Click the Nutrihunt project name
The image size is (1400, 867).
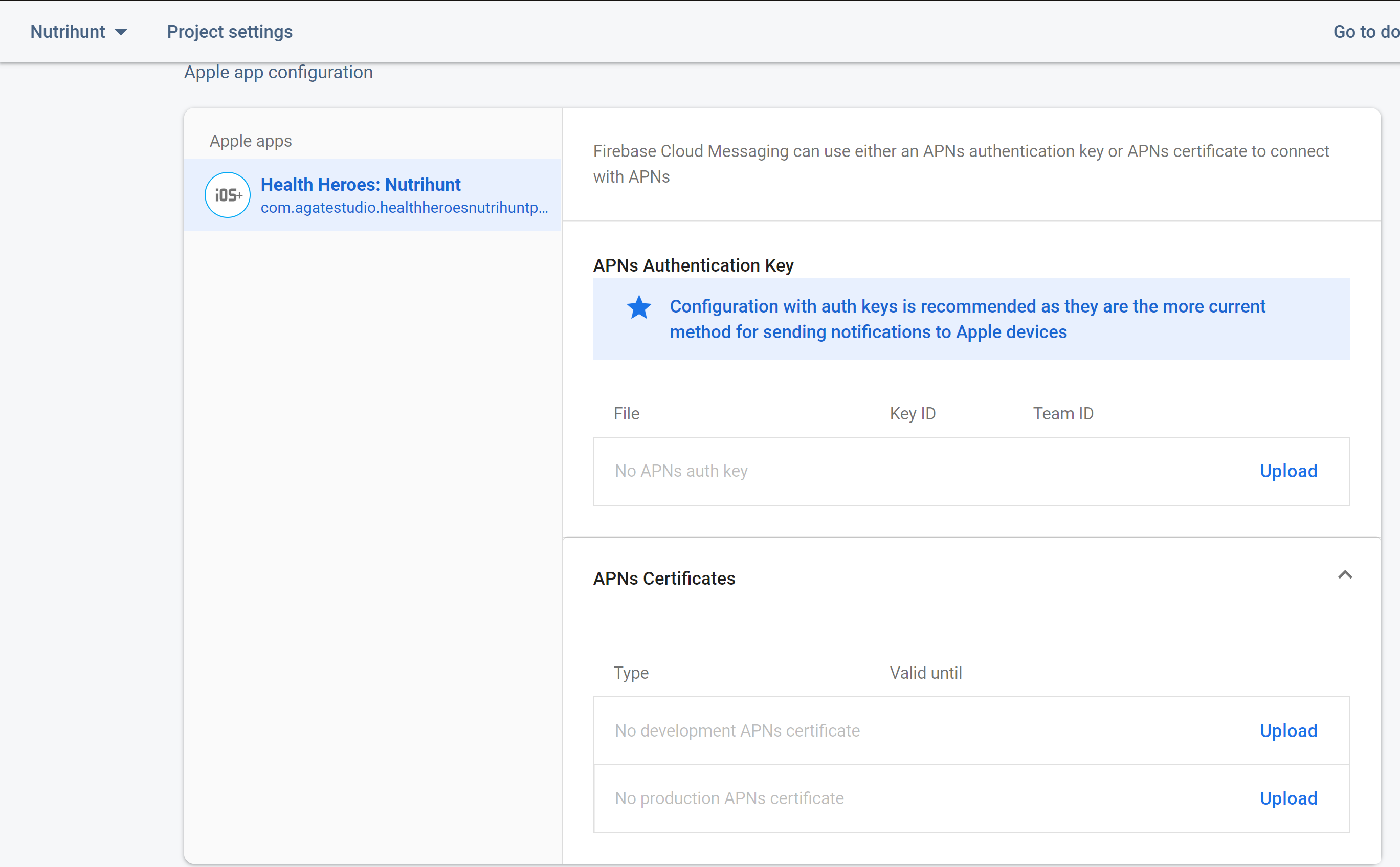pos(68,32)
